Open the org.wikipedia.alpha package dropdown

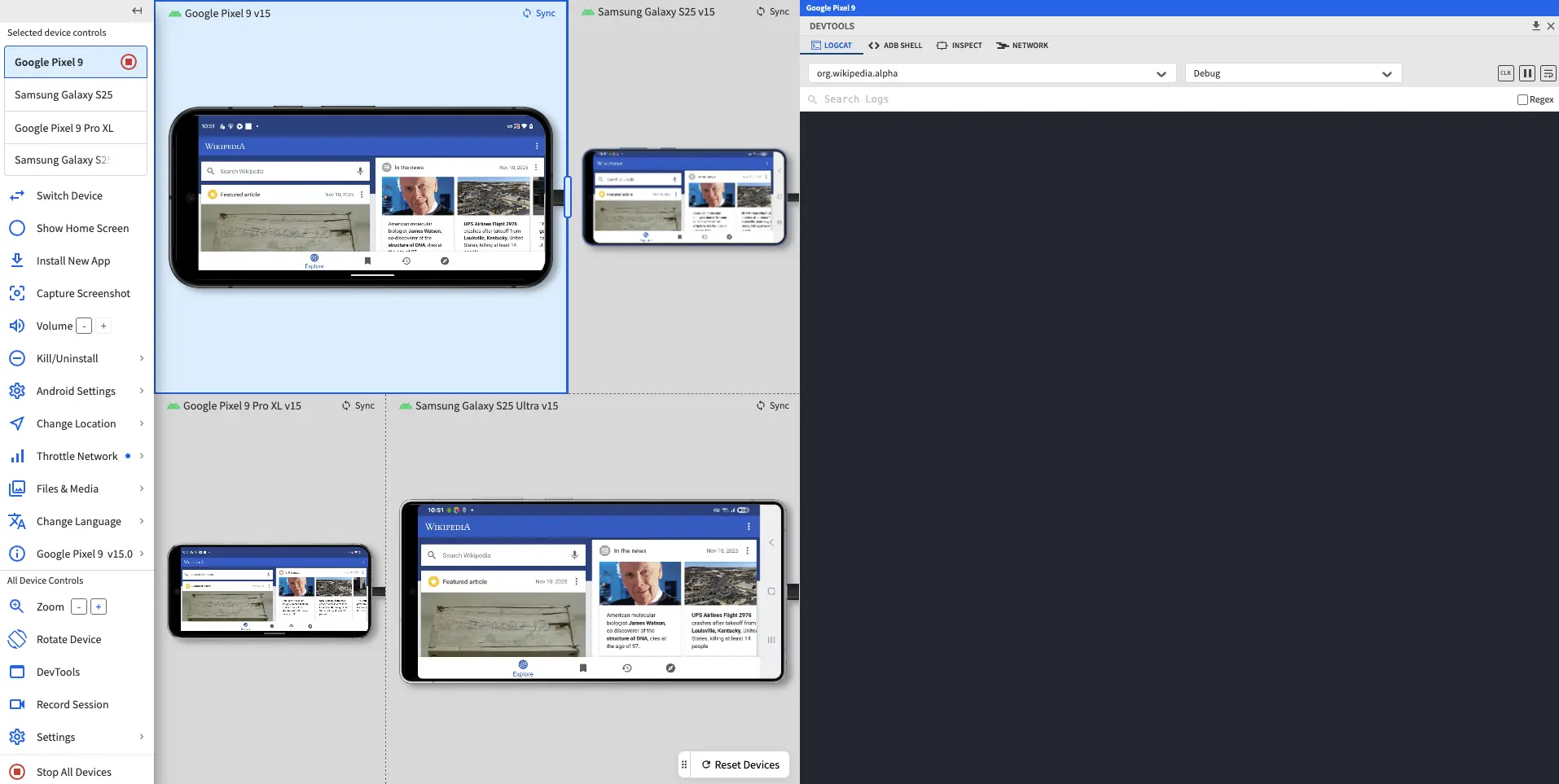click(991, 73)
